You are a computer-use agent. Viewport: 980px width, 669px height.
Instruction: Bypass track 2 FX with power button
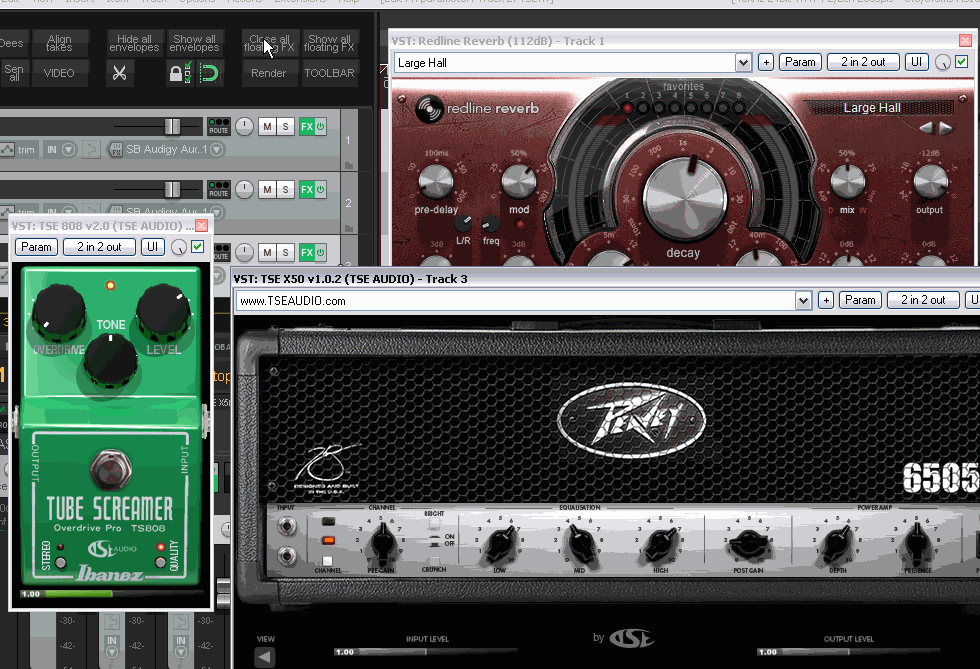coord(321,189)
